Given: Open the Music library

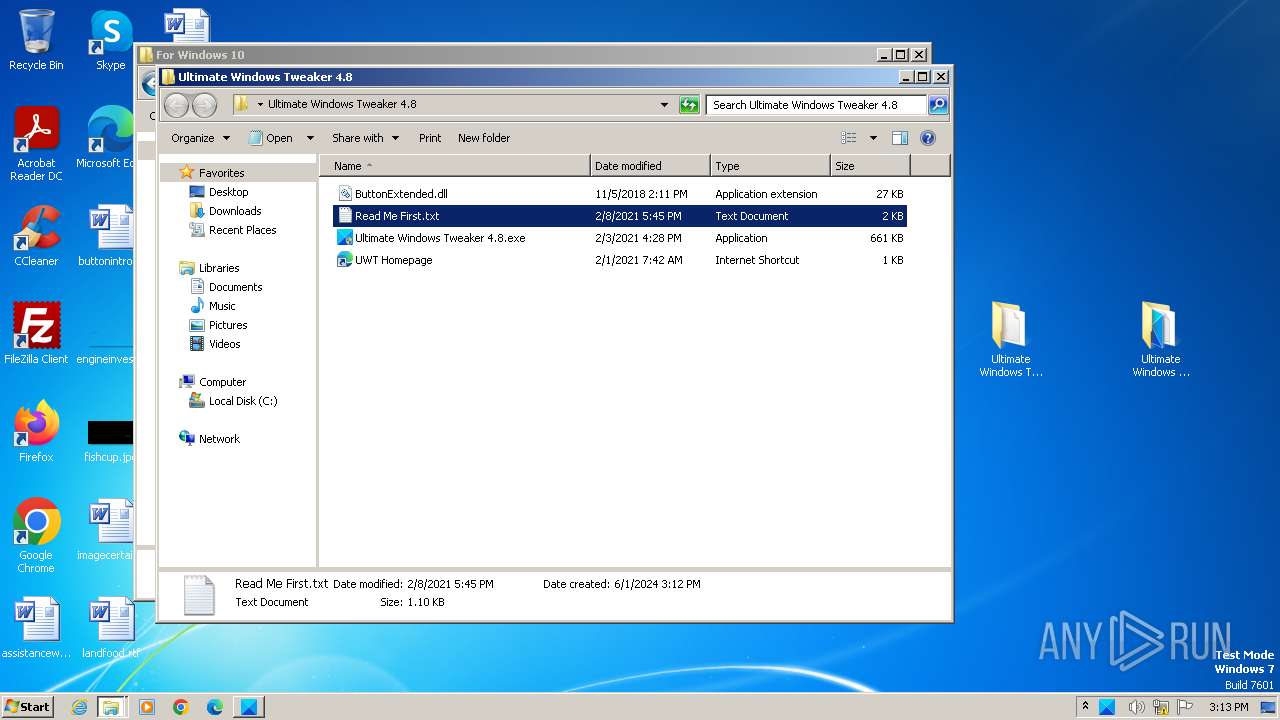Looking at the screenshot, I should pyautogui.click(x=222, y=306).
